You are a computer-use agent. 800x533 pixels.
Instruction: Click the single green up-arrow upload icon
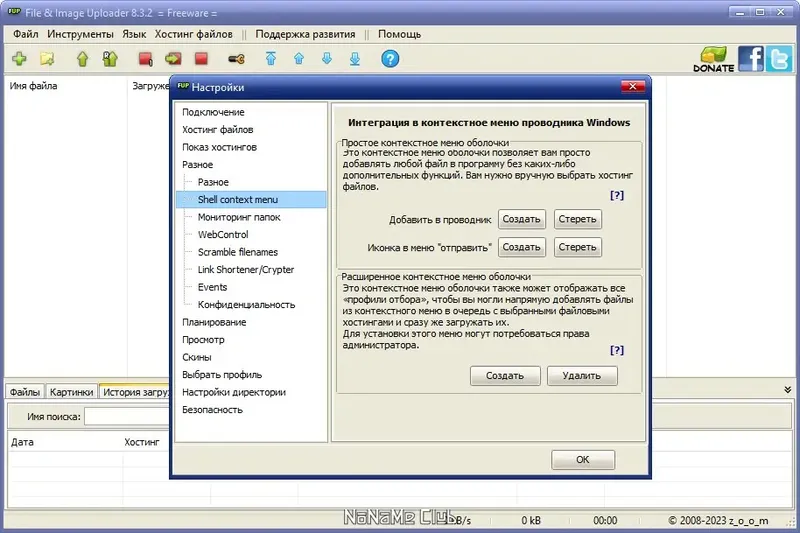[82, 59]
